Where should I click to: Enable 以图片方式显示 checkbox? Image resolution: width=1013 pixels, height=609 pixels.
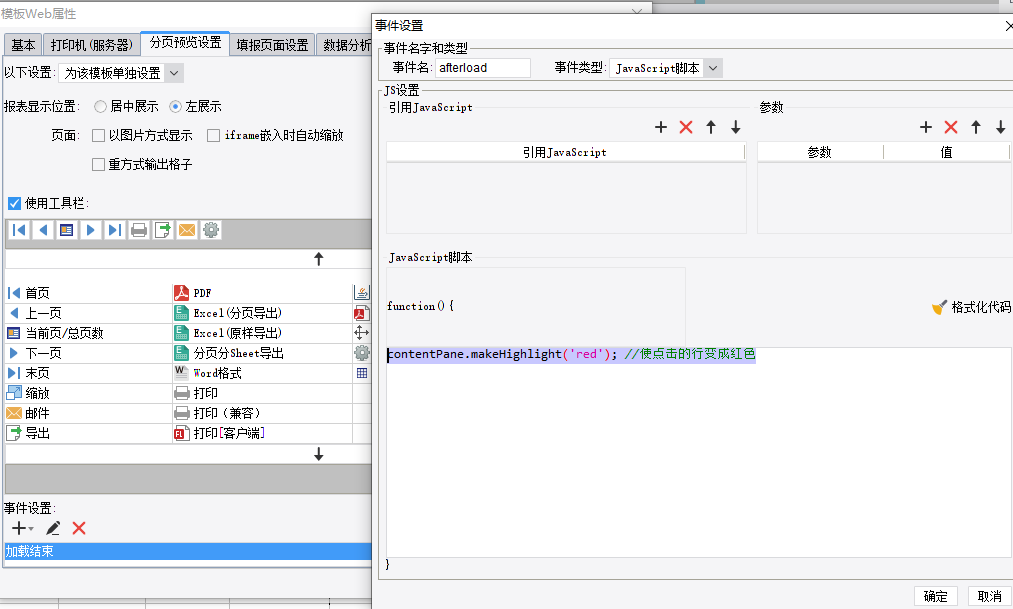pos(98,136)
